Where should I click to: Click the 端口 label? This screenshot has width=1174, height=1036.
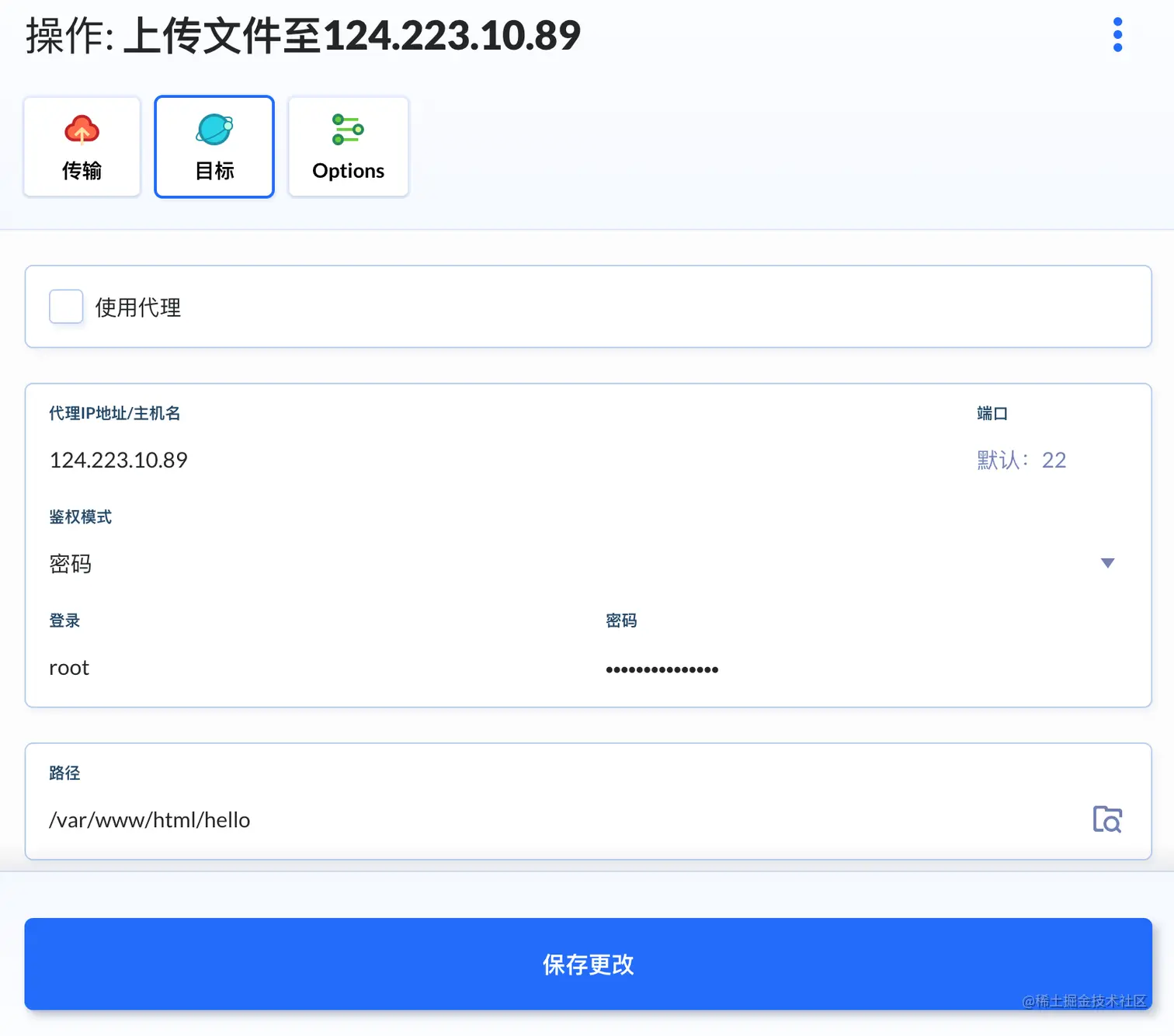992,413
